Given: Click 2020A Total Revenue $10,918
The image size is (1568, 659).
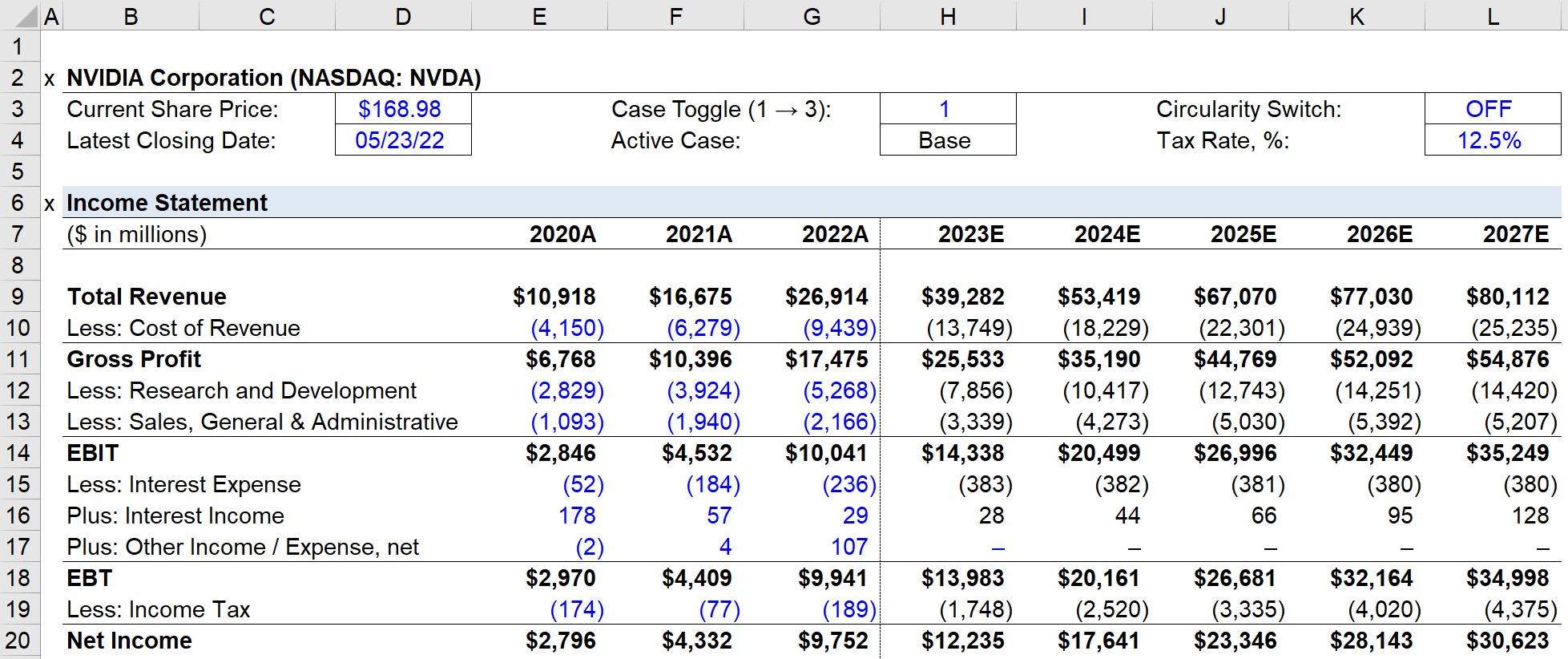Looking at the screenshot, I should 554,297.
